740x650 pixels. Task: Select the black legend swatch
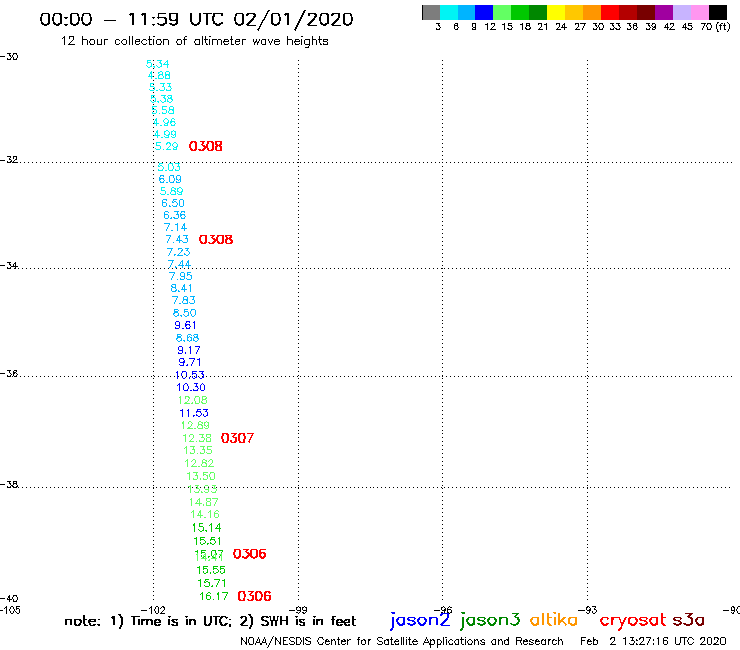[717, 12]
